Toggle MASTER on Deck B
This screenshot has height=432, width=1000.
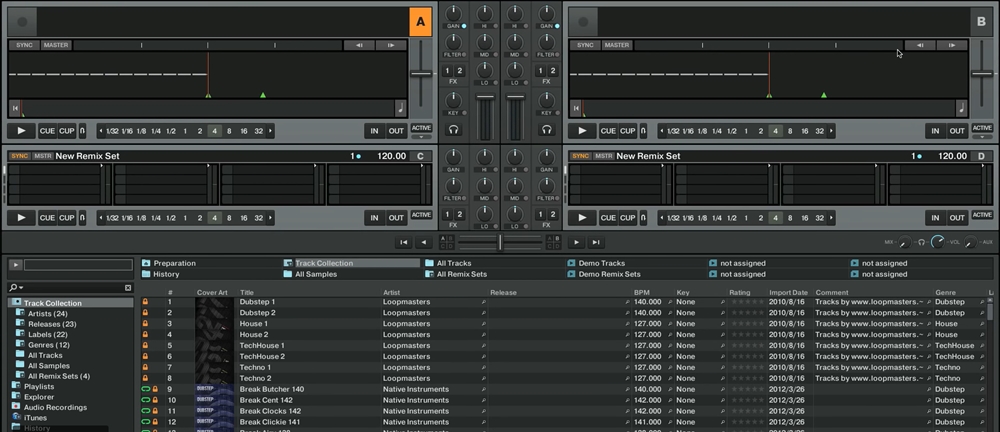pyautogui.click(x=617, y=45)
